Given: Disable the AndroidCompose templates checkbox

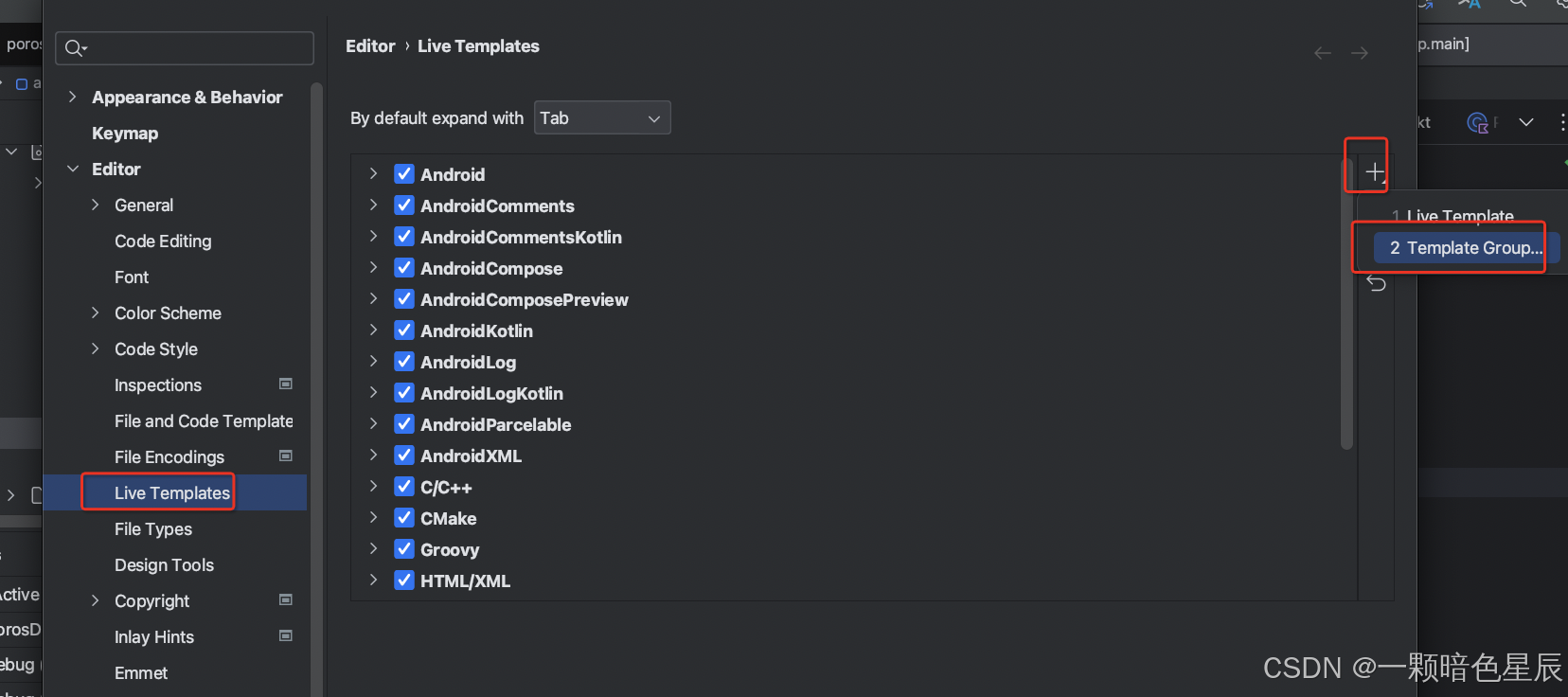Looking at the screenshot, I should [404, 268].
